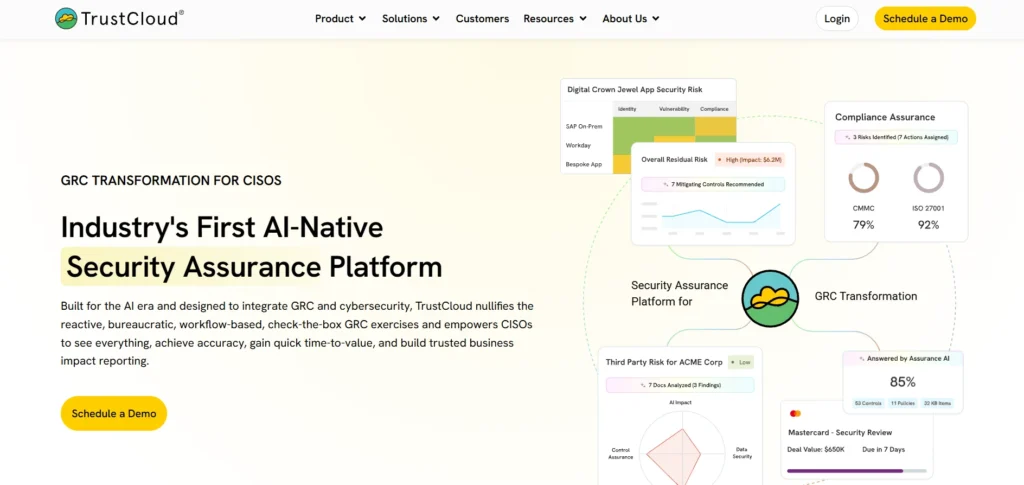Click the 11 Policies chip
The image size is (1024, 485).
click(x=903, y=403)
